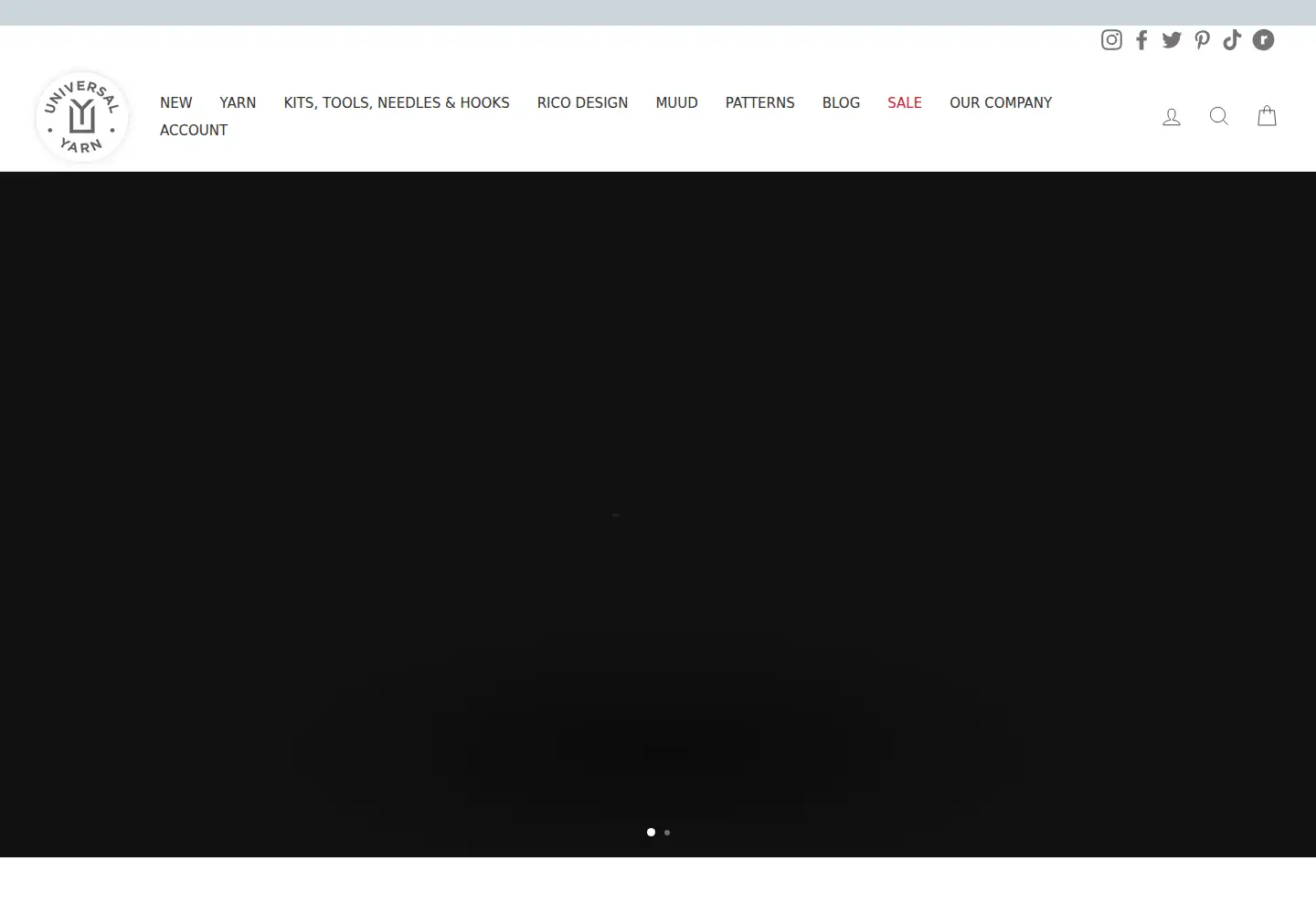
Task: Open the shopping cart bag
Action: [1267, 116]
